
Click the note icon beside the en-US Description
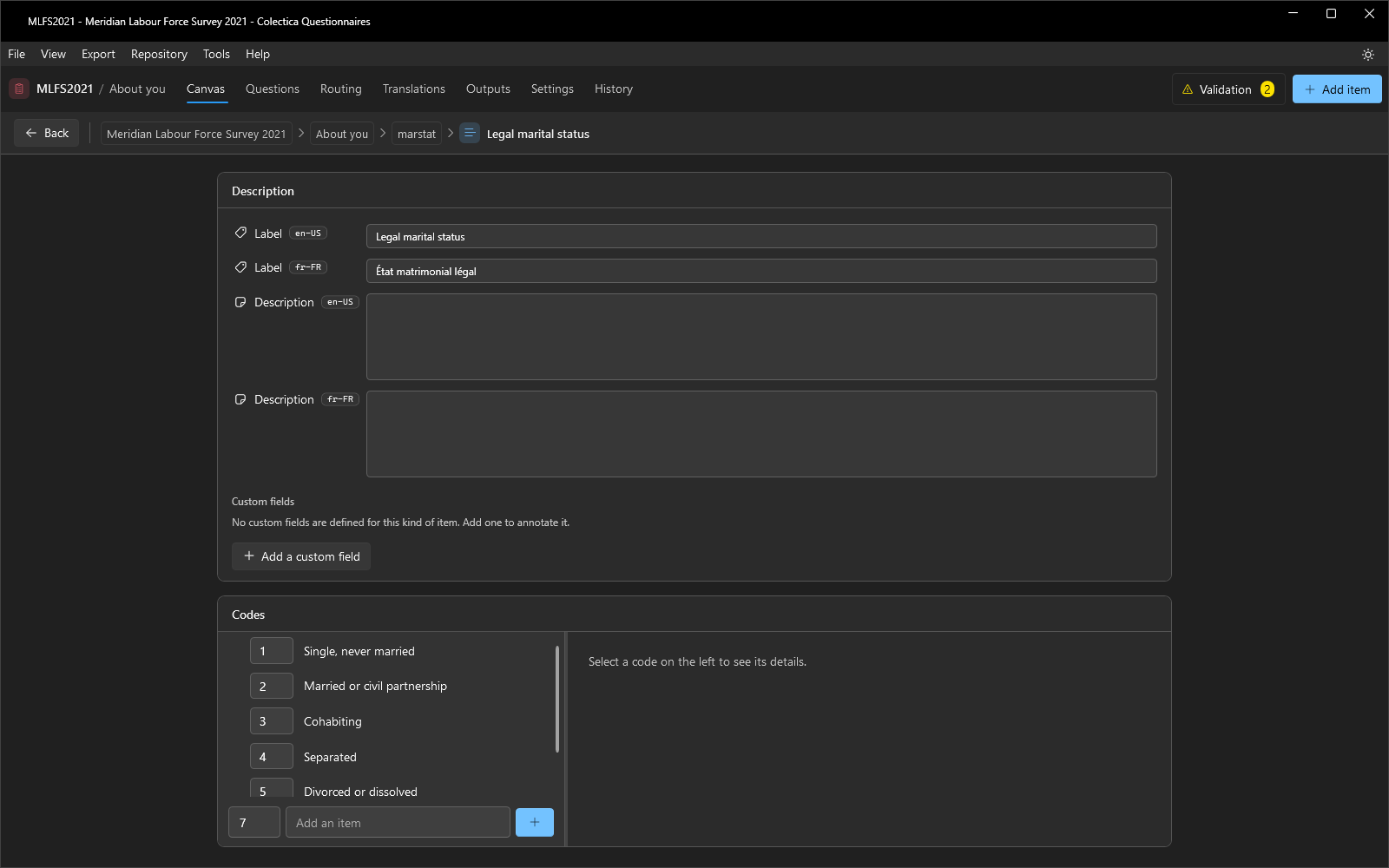pyautogui.click(x=240, y=302)
